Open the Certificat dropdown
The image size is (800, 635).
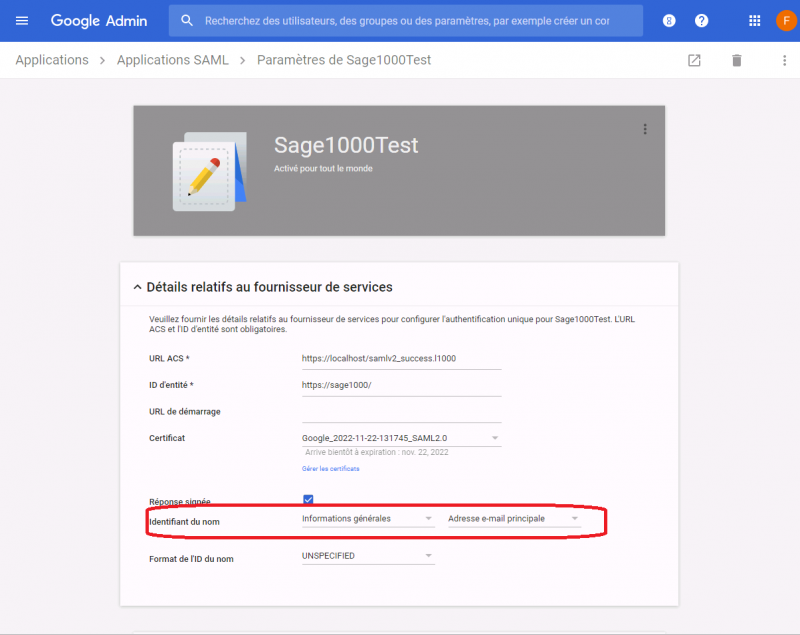[402, 438]
